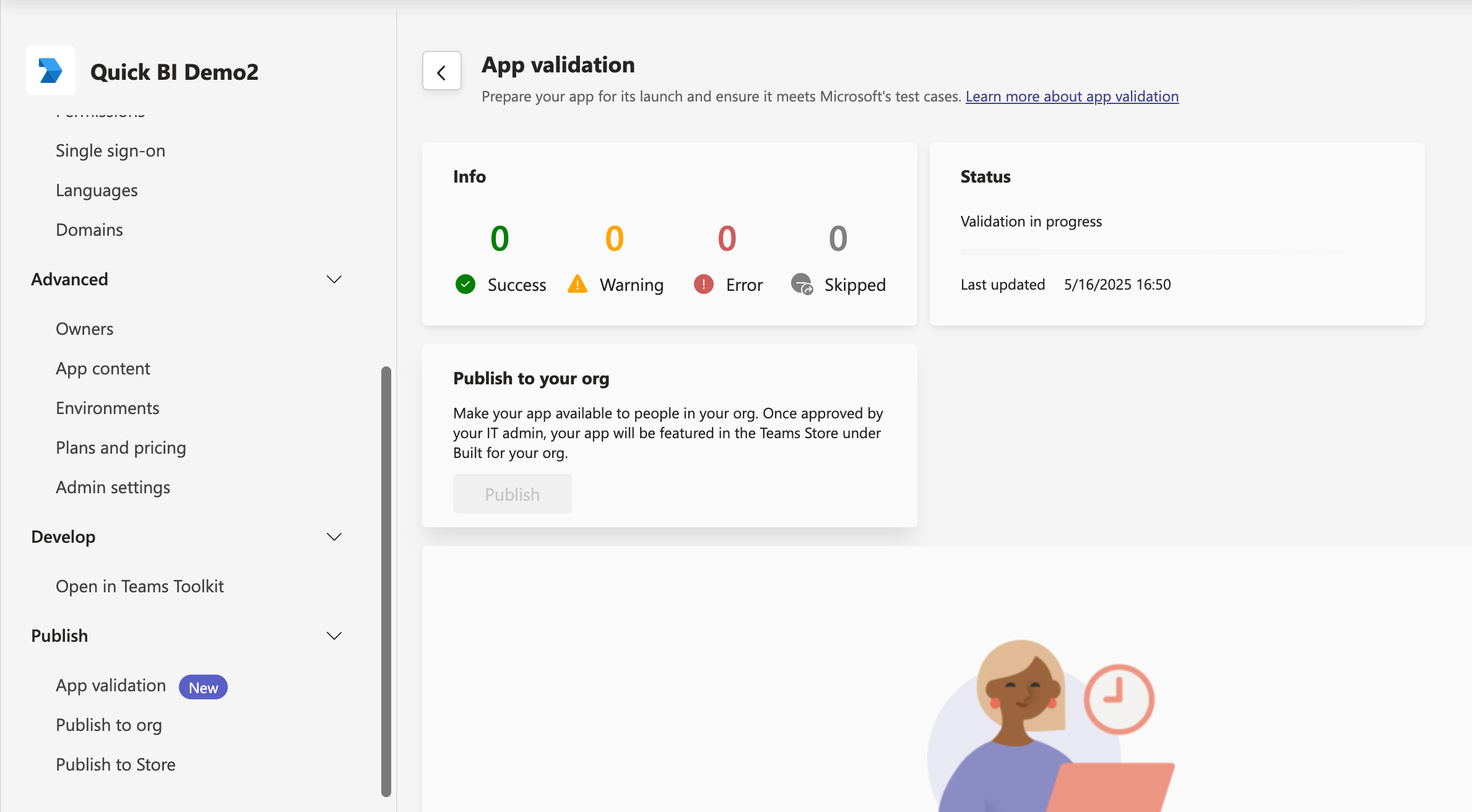Open the Single sign-on page
Image resolution: width=1472 pixels, height=812 pixels.
[110, 151]
